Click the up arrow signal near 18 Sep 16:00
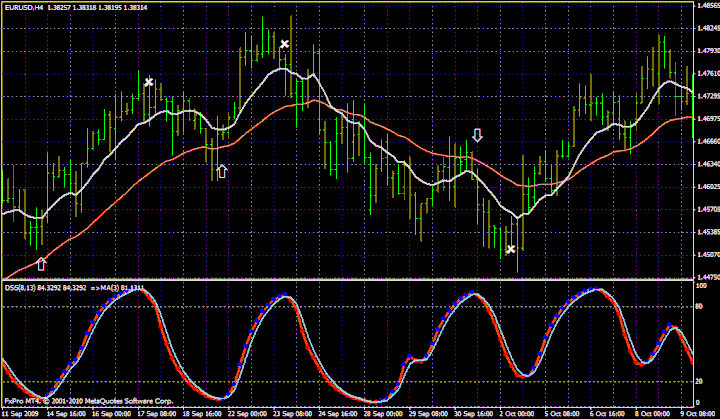720x419 pixels. click(x=222, y=171)
